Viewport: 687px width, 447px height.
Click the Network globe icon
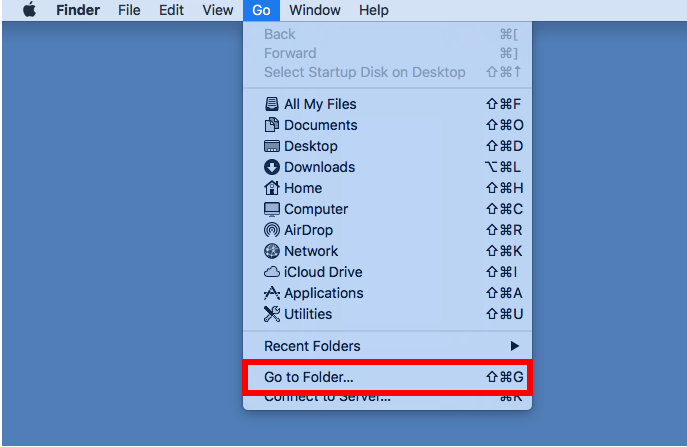[272, 251]
